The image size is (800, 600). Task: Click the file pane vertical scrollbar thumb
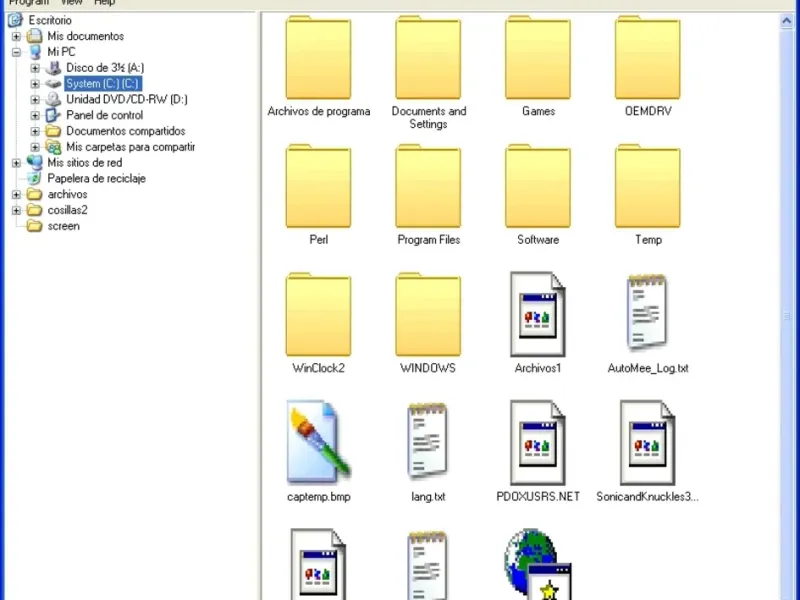point(786,316)
